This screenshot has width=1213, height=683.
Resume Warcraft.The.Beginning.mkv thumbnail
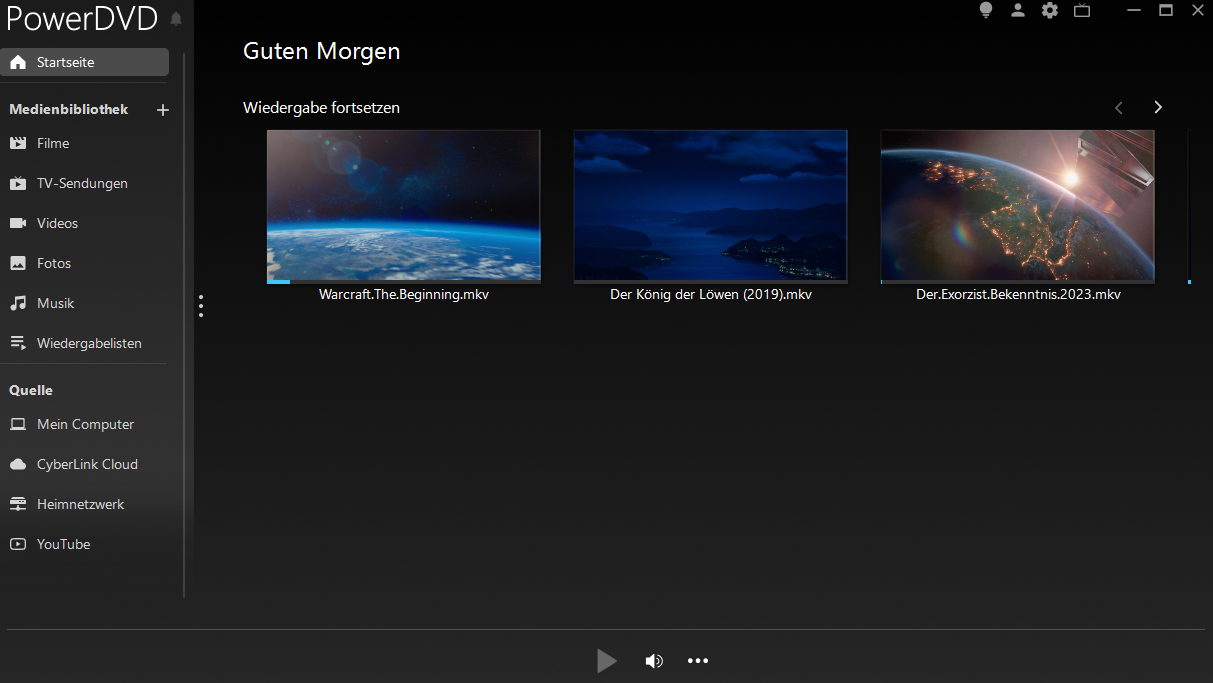[404, 205]
